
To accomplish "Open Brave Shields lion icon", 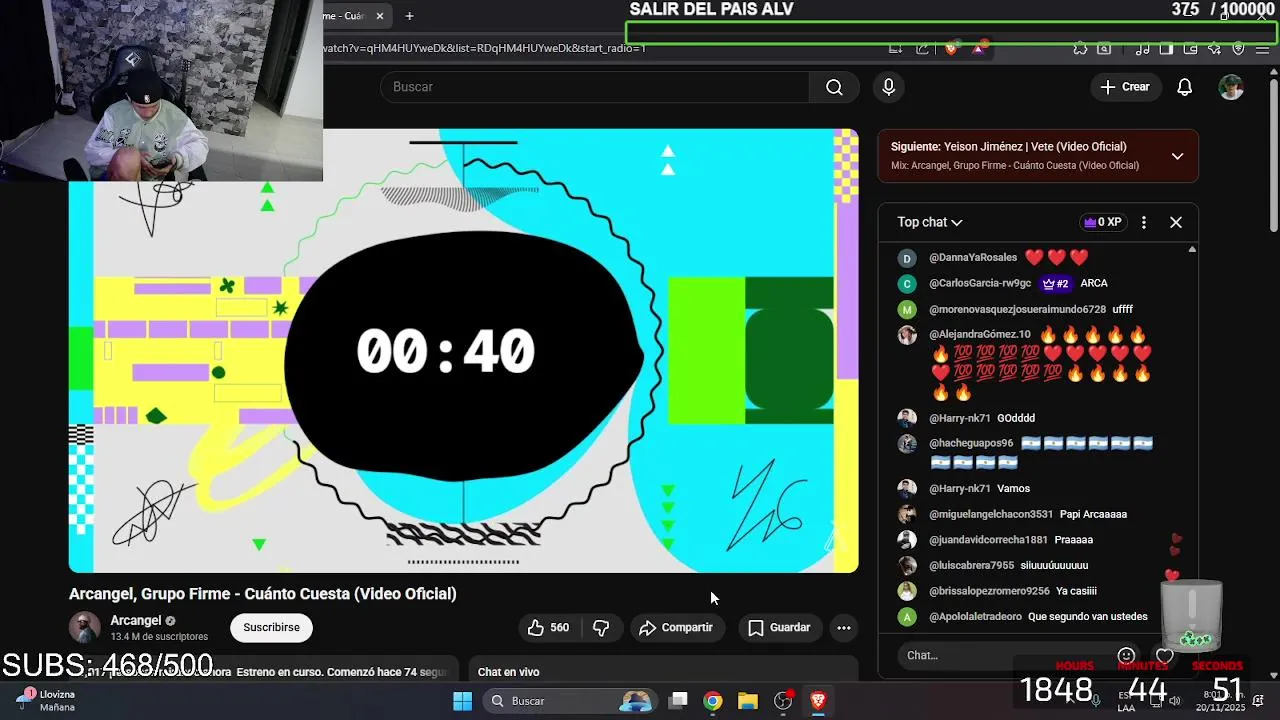I will 951,48.
